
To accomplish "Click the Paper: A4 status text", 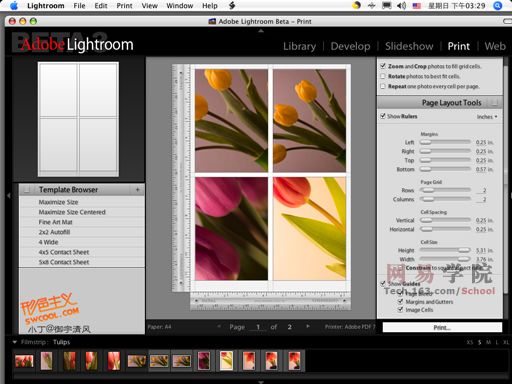I will [x=159, y=327].
